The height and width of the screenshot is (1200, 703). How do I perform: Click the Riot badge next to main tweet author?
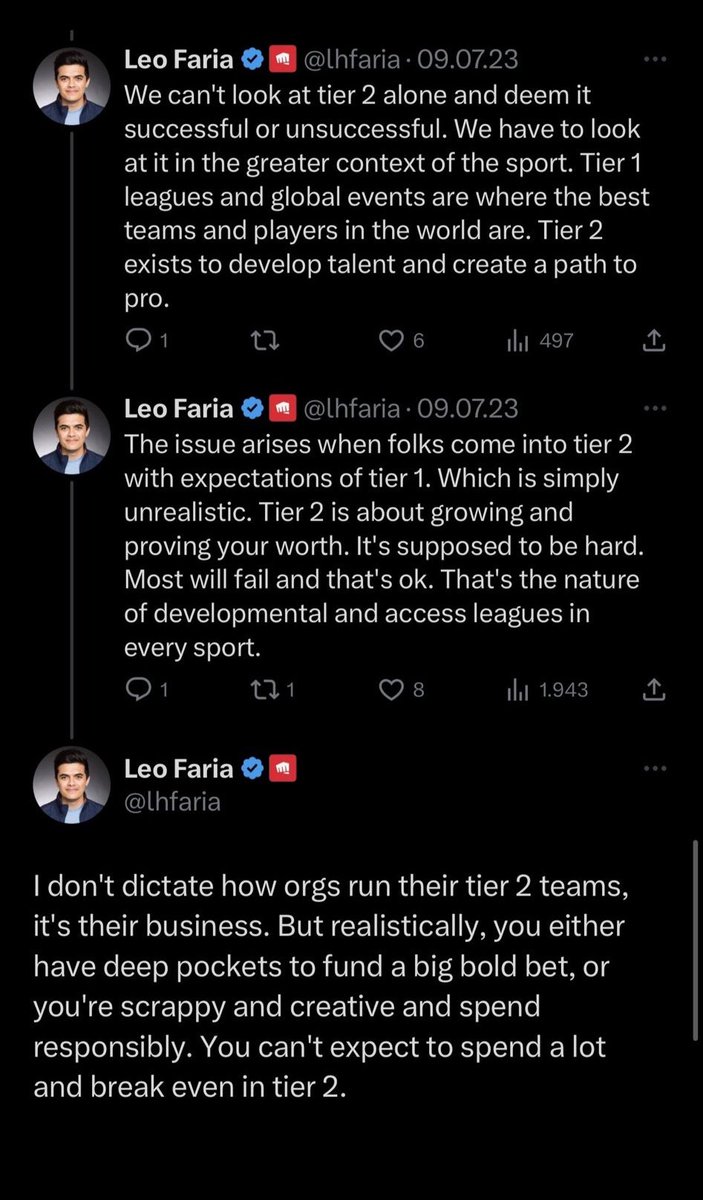(x=284, y=769)
